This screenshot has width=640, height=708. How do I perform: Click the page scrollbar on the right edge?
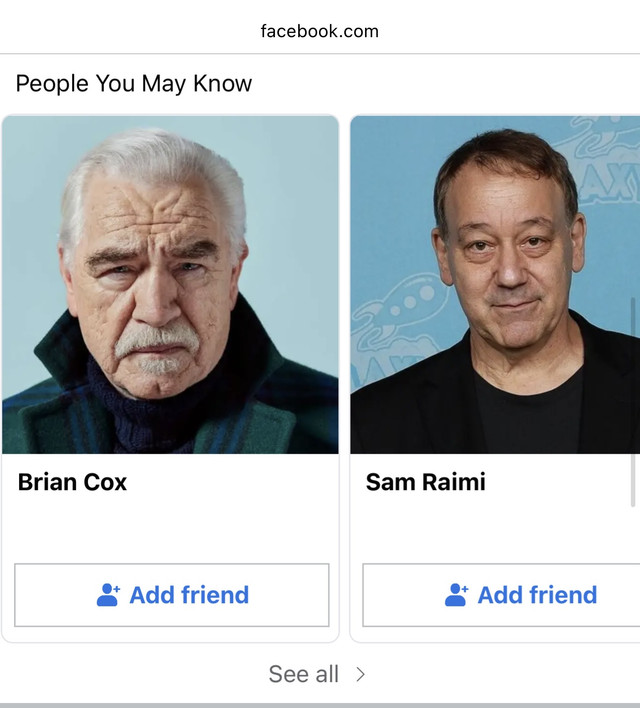pos(633,330)
